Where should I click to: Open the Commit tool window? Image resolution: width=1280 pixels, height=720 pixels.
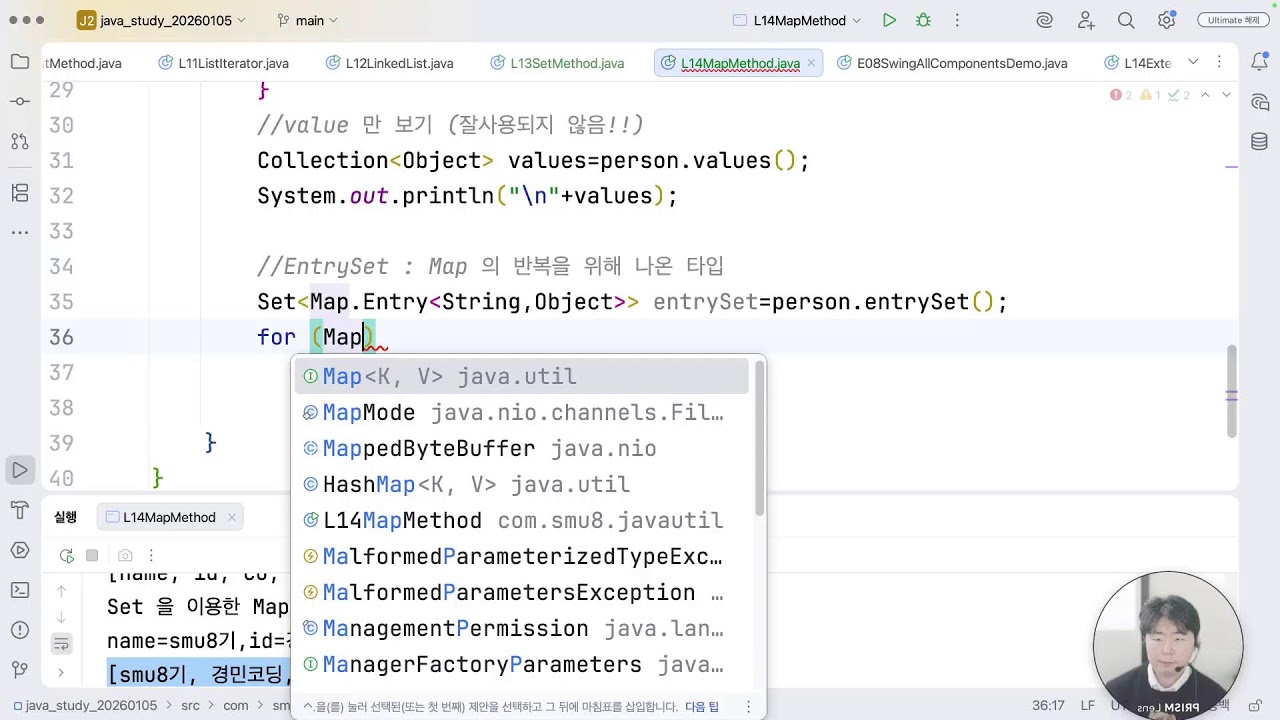pos(20,101)
